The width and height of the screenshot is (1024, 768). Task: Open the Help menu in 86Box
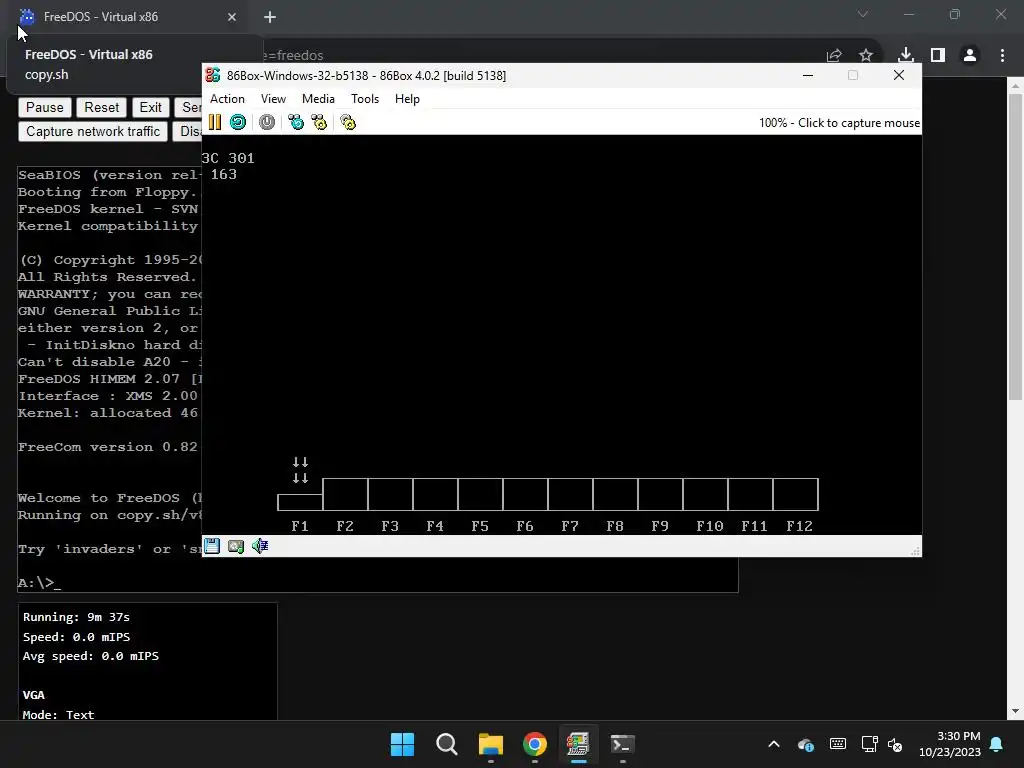pos(407,99)
